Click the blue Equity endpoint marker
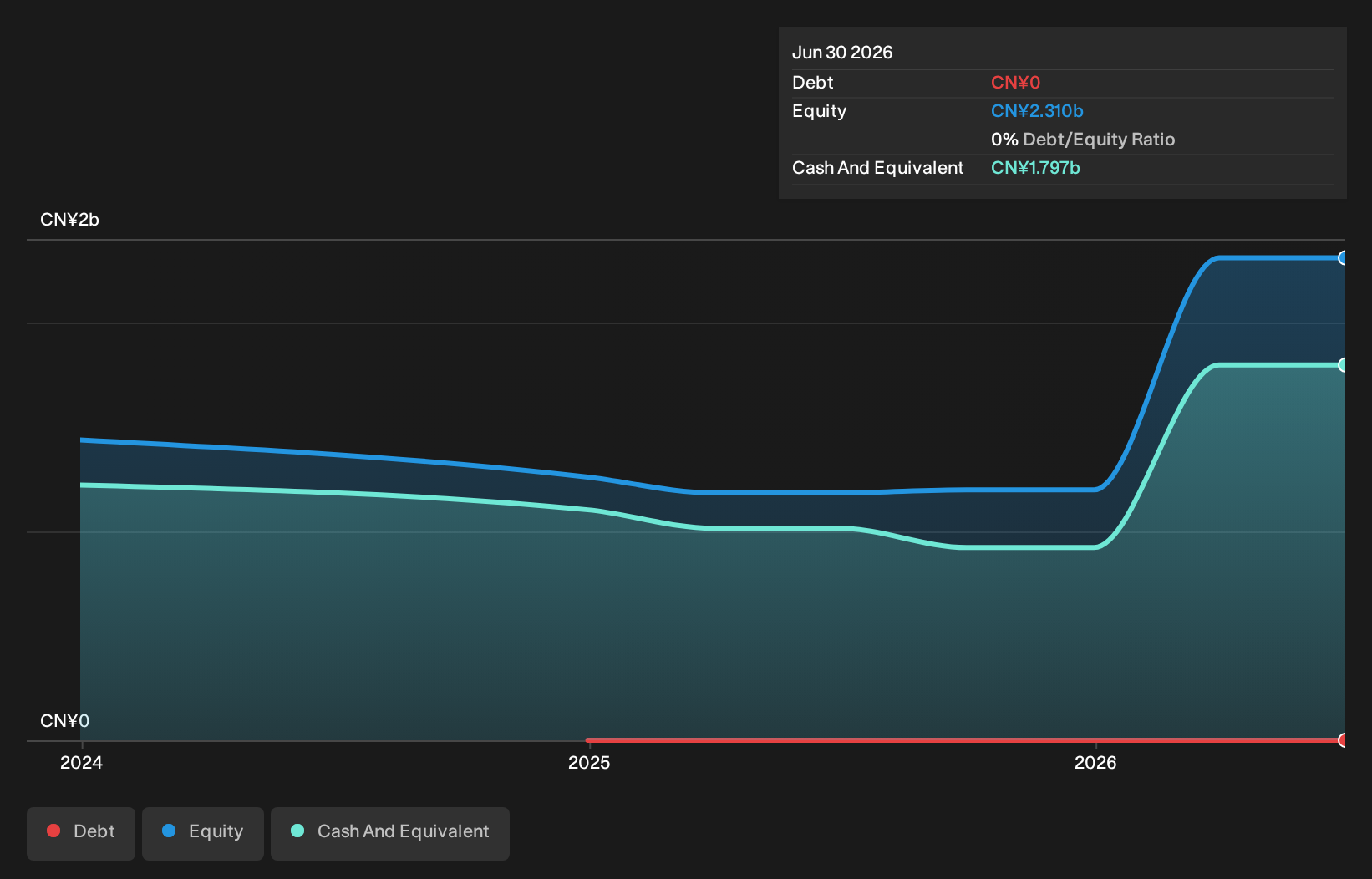The height and width of the screenshot is (879, 1372). 1343,258
